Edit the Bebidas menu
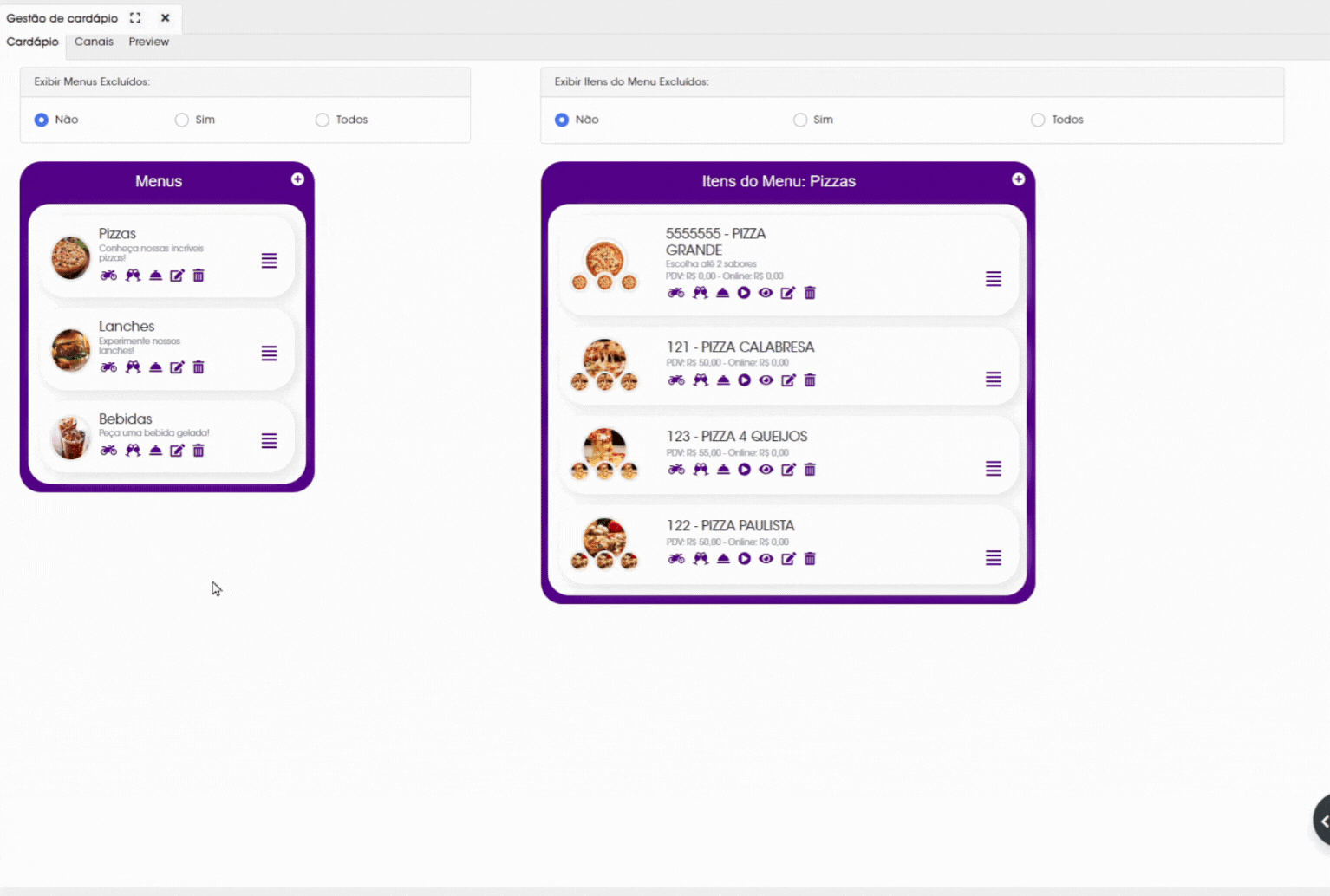 point(177,451)
